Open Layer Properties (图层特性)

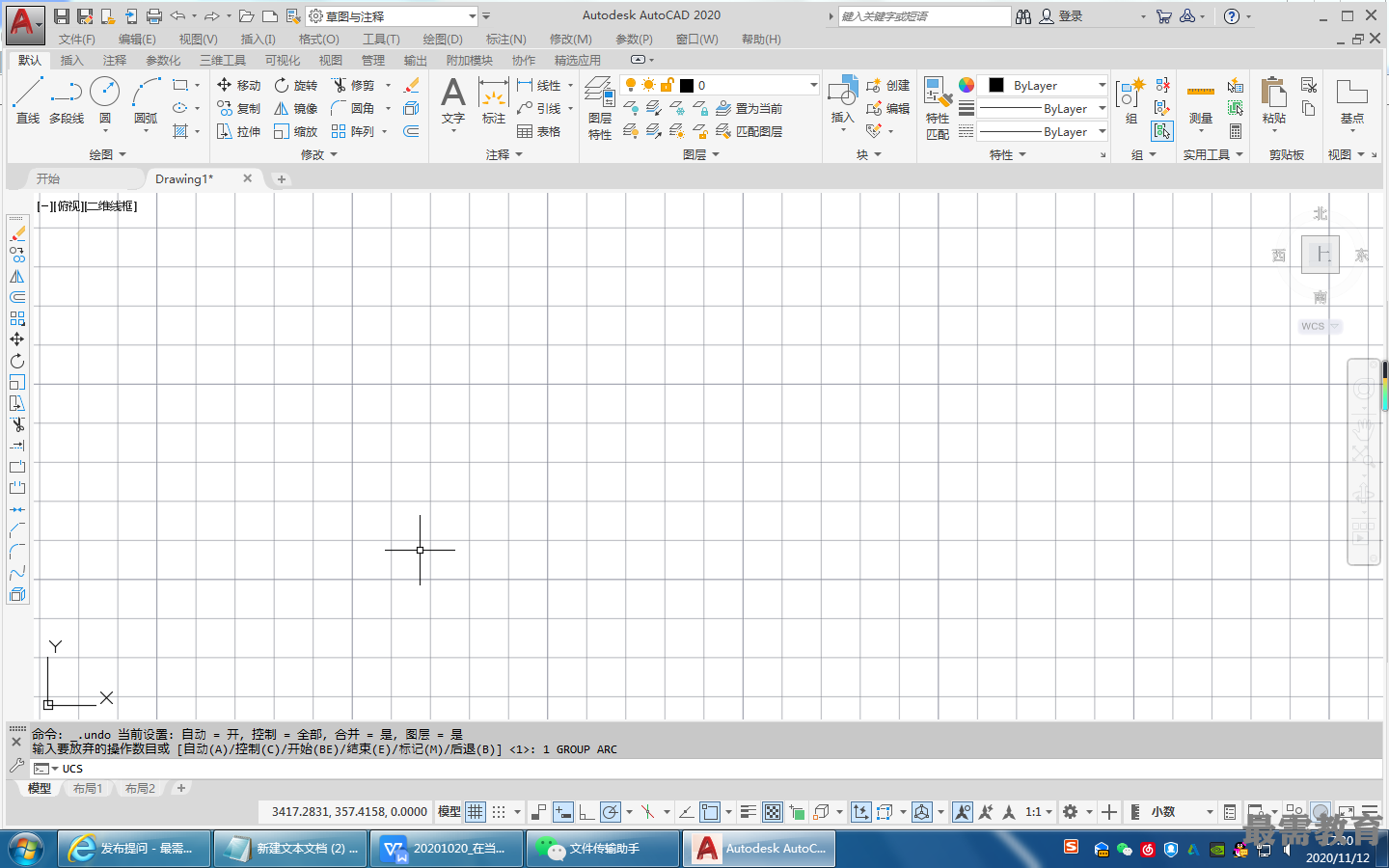pyautogui.click(x=600, y=108)
